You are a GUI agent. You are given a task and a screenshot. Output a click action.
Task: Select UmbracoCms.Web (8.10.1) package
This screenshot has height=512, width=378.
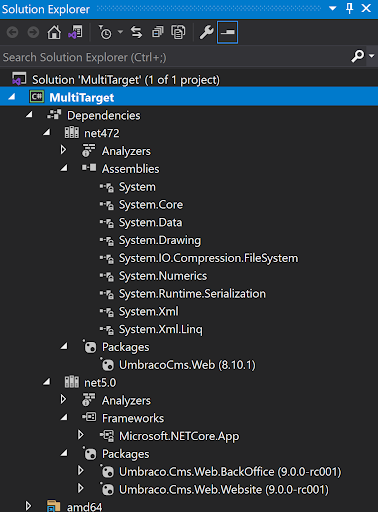tap(187, 365)
